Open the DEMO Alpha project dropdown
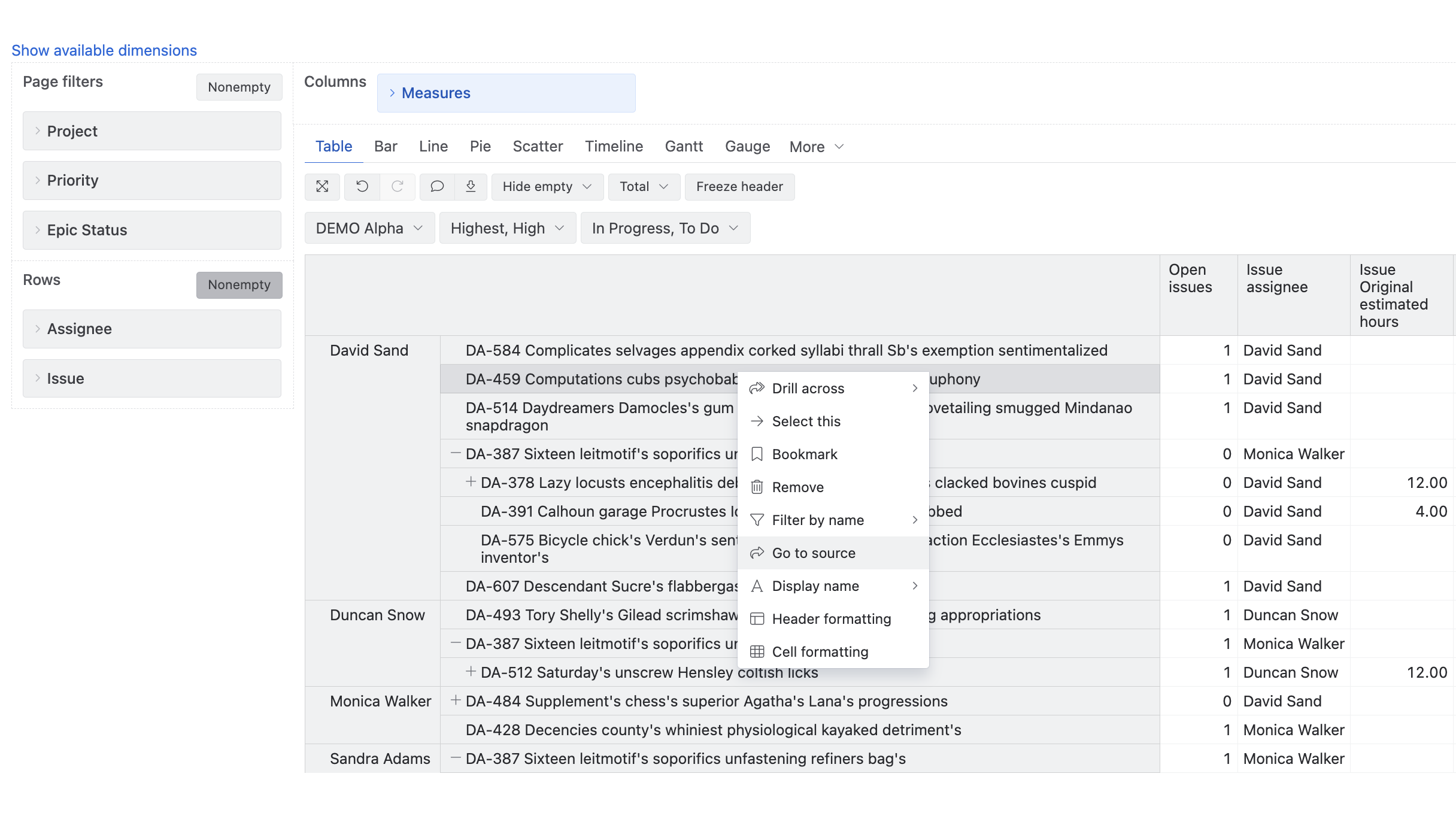Image resolution: width=1456 pixels, height=819 pixels. tap(369, 228)
